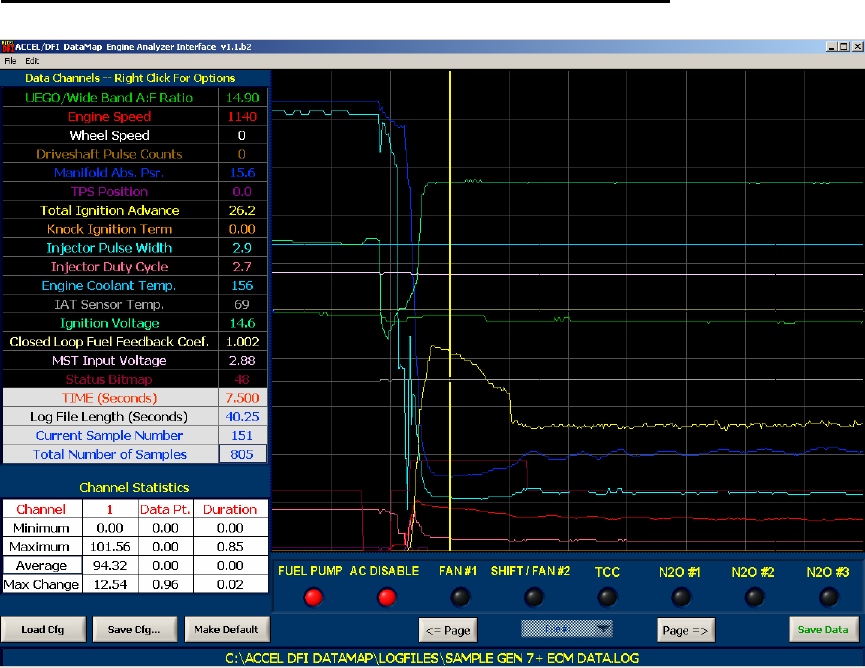Go to next page with Page =>
The image size is (865, 668).
click(686, 630)
